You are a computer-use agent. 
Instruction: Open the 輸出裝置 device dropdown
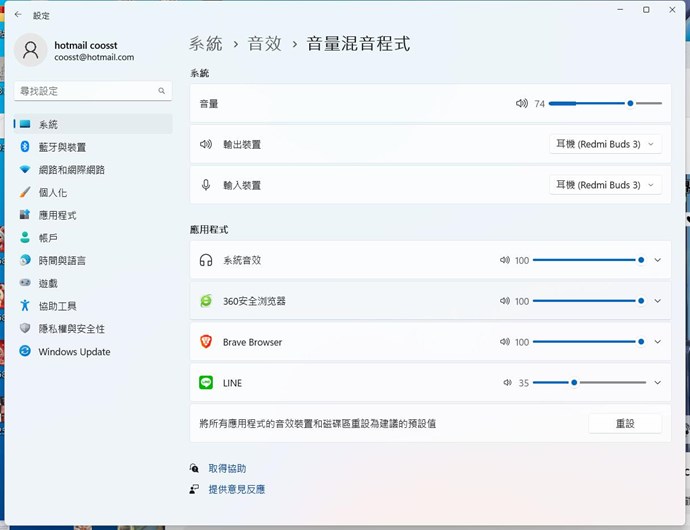[x=605, y=144]
